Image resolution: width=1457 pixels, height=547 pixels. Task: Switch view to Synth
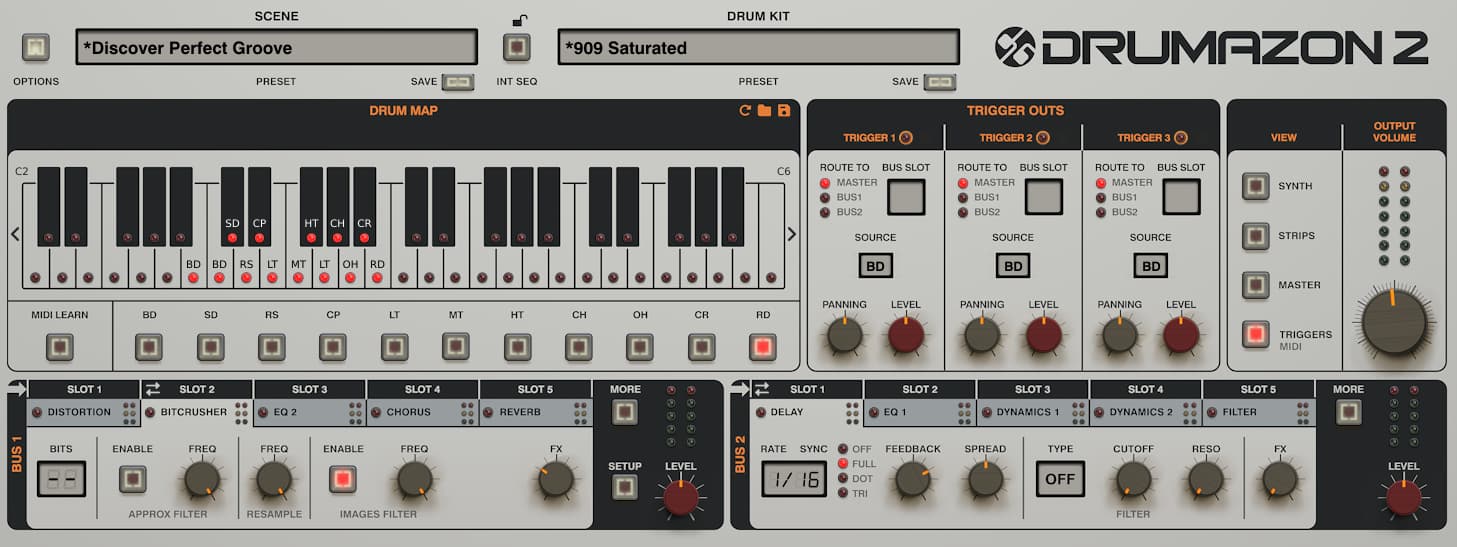click(1255, 186)
